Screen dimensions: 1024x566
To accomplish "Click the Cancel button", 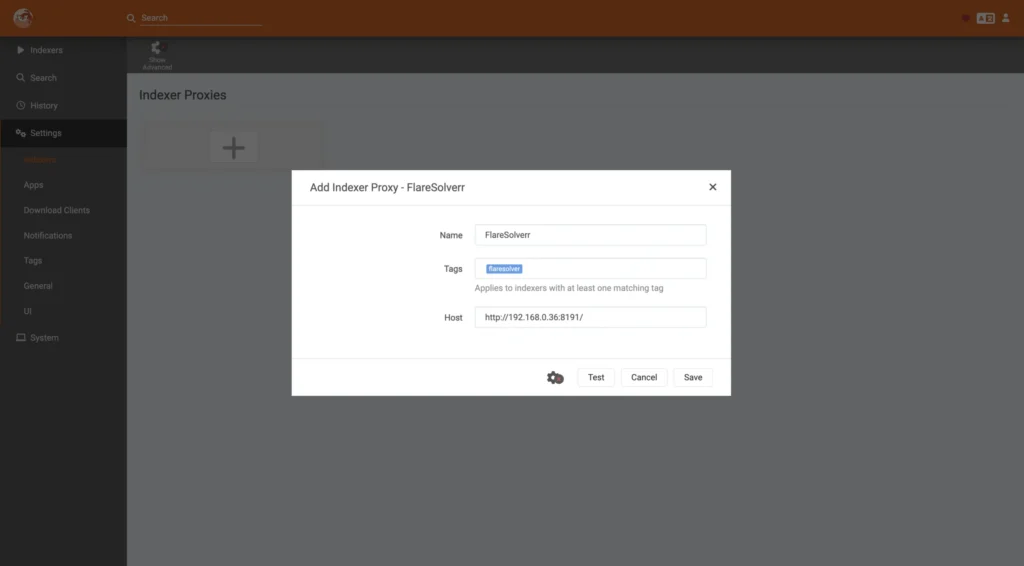I will (x=644, y=377).
